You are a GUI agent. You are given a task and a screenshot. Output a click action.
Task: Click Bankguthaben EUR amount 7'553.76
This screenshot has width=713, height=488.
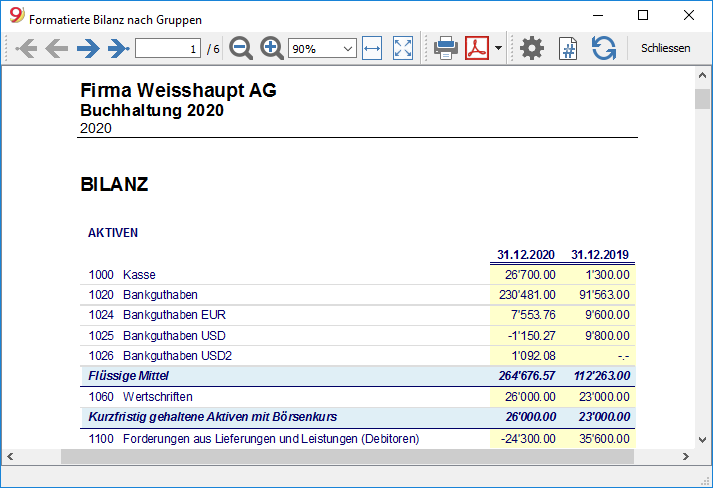point(533,315)
